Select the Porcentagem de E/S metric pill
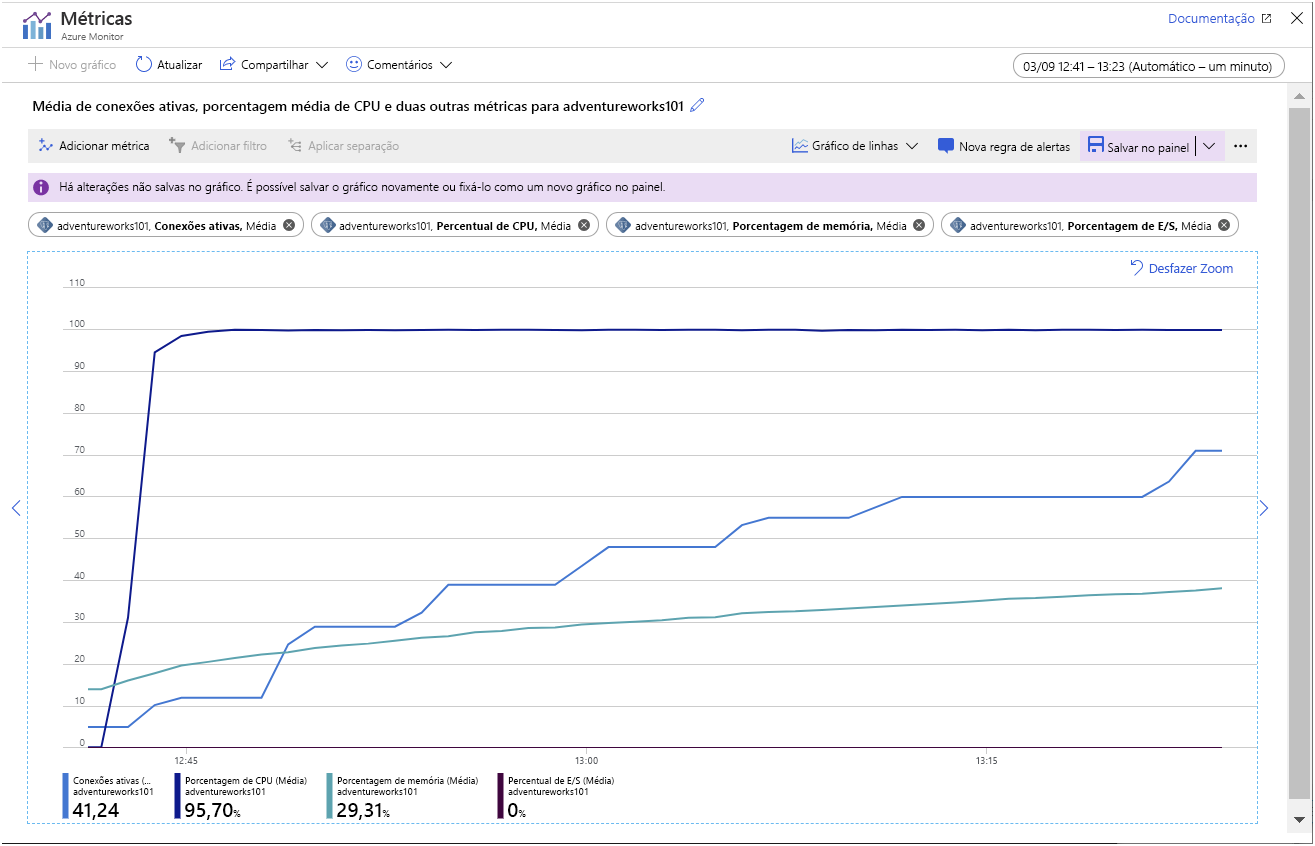 click(1090, 225)
